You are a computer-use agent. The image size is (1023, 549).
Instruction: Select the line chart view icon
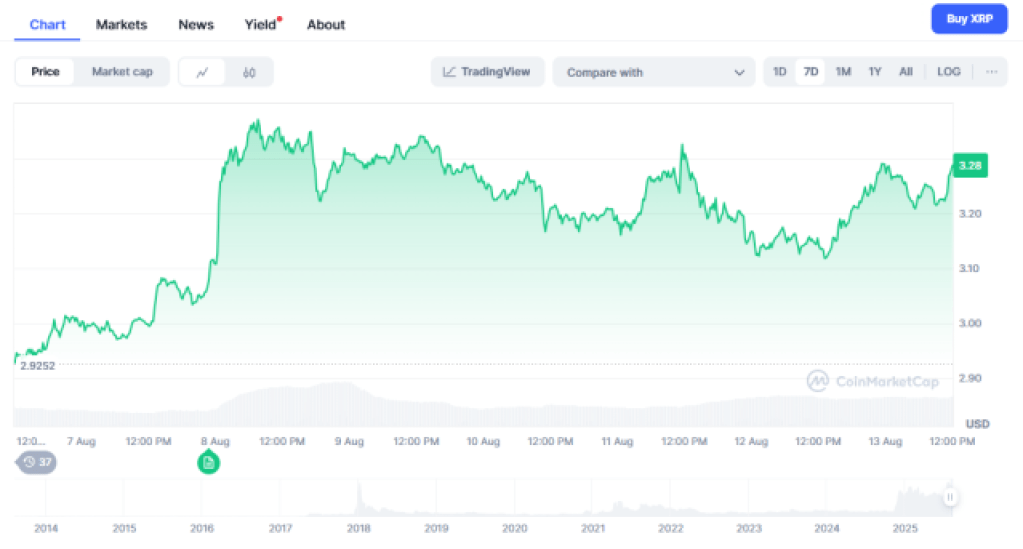pos(203,72)
